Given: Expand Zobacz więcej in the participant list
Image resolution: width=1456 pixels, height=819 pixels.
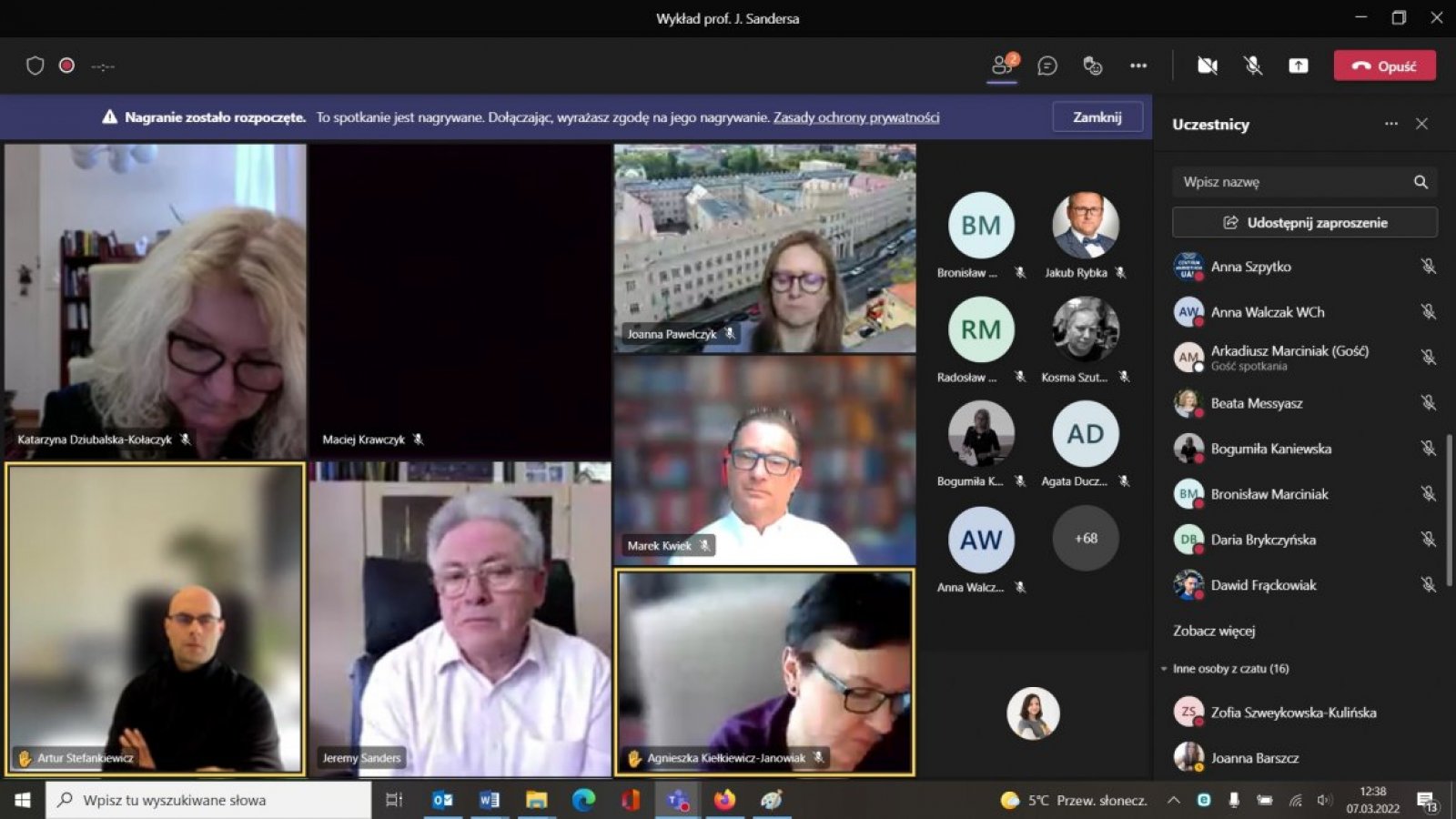Looking at the screenshot, I should 1216,631.
